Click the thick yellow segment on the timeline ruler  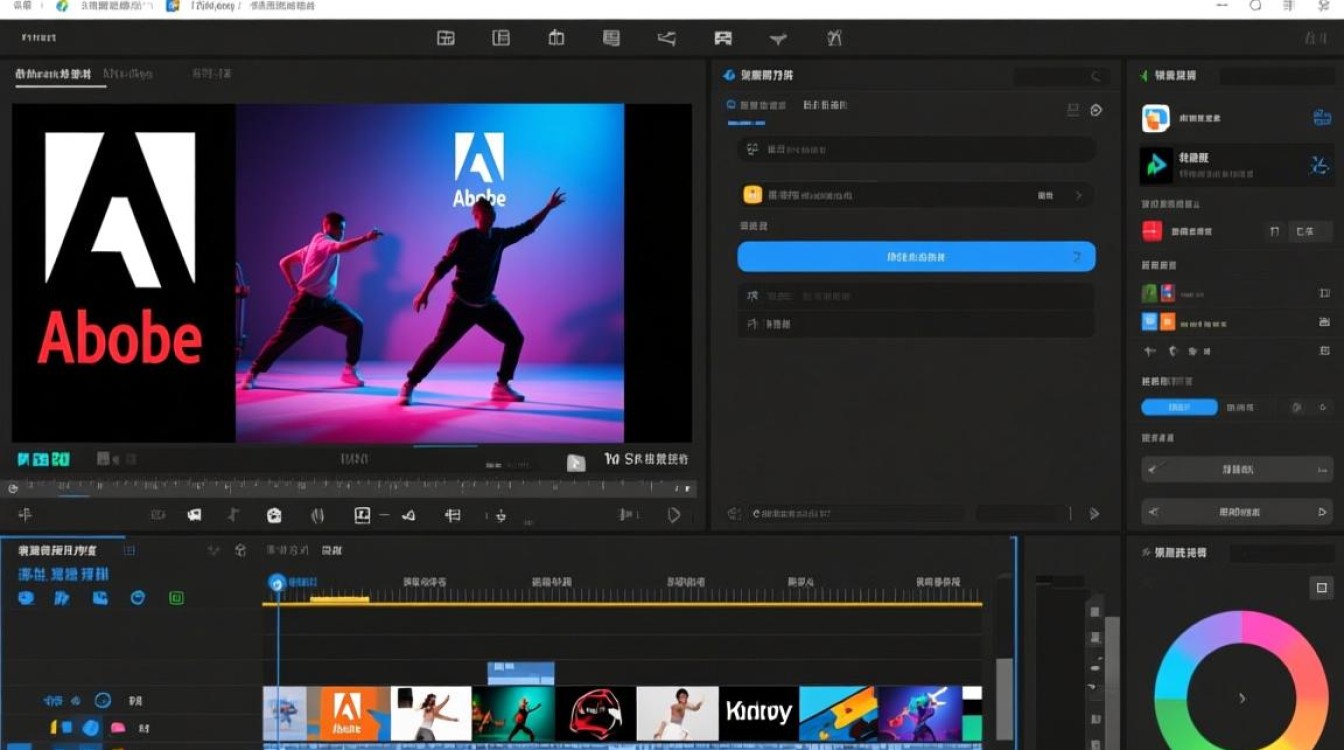pos(339,599)
